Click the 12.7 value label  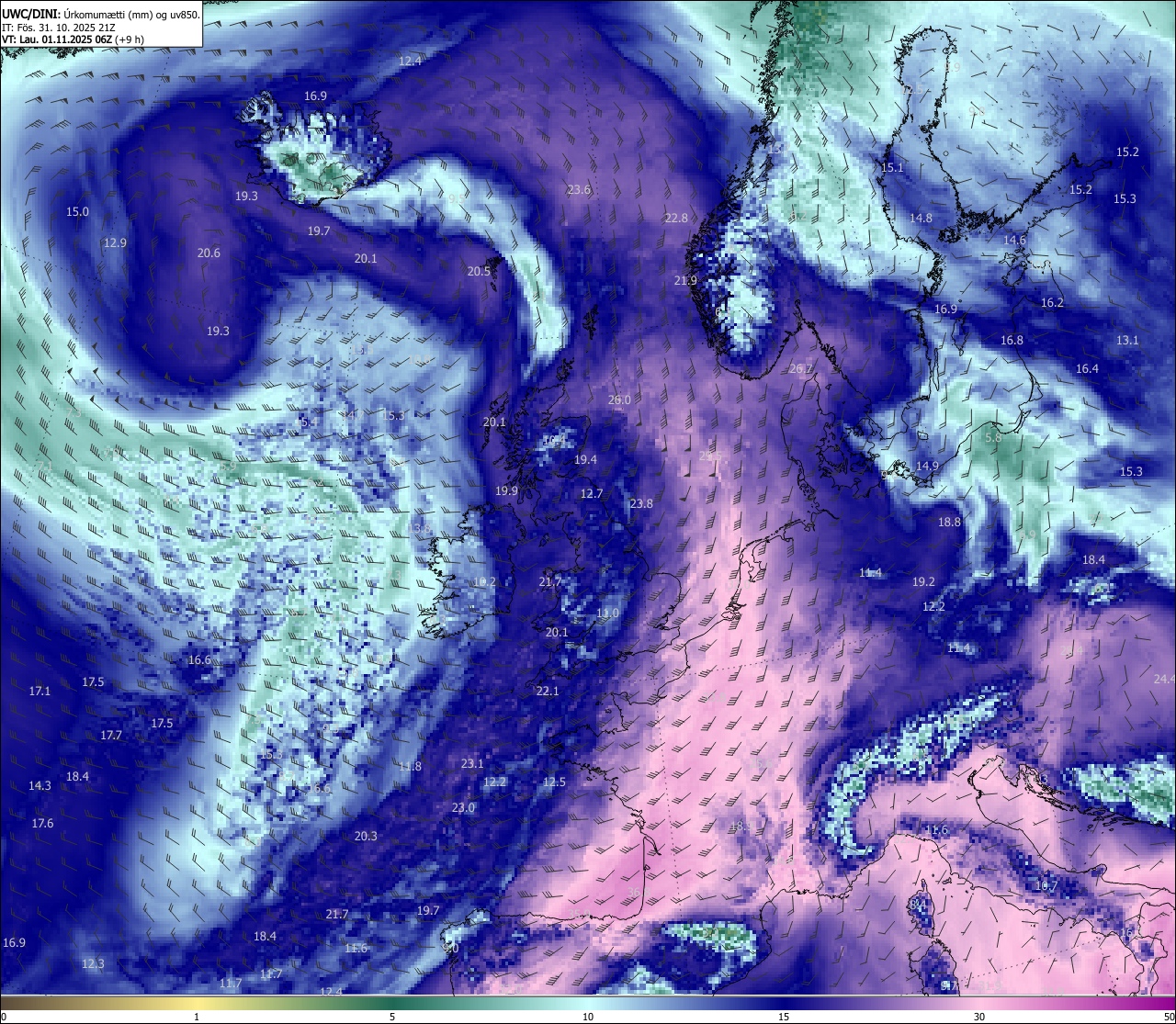[x=592, y=494]
